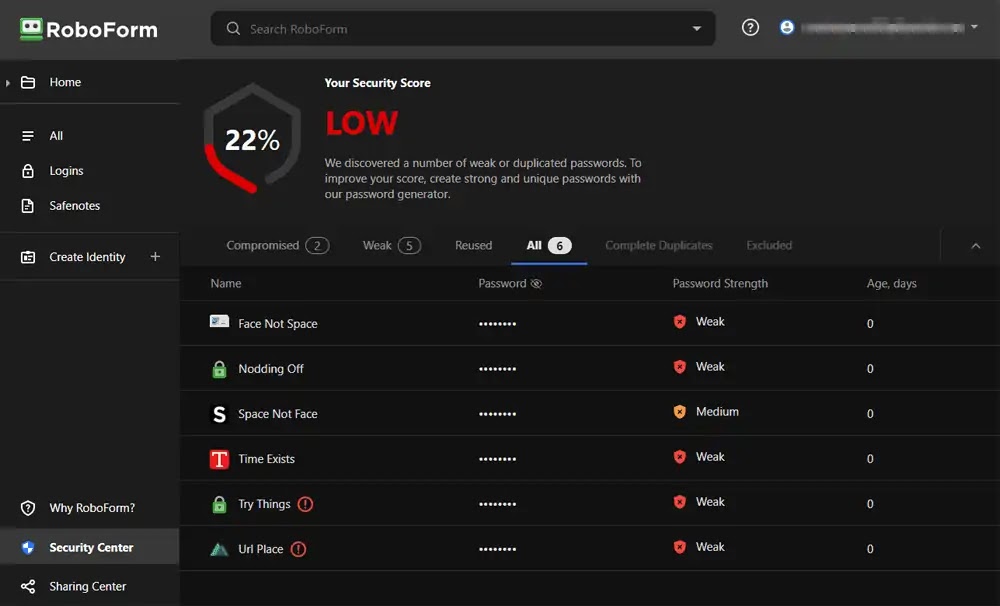Select the Time Exists entry name
This screenshot has width=1000, height=606.
click(x=266, y=459)
